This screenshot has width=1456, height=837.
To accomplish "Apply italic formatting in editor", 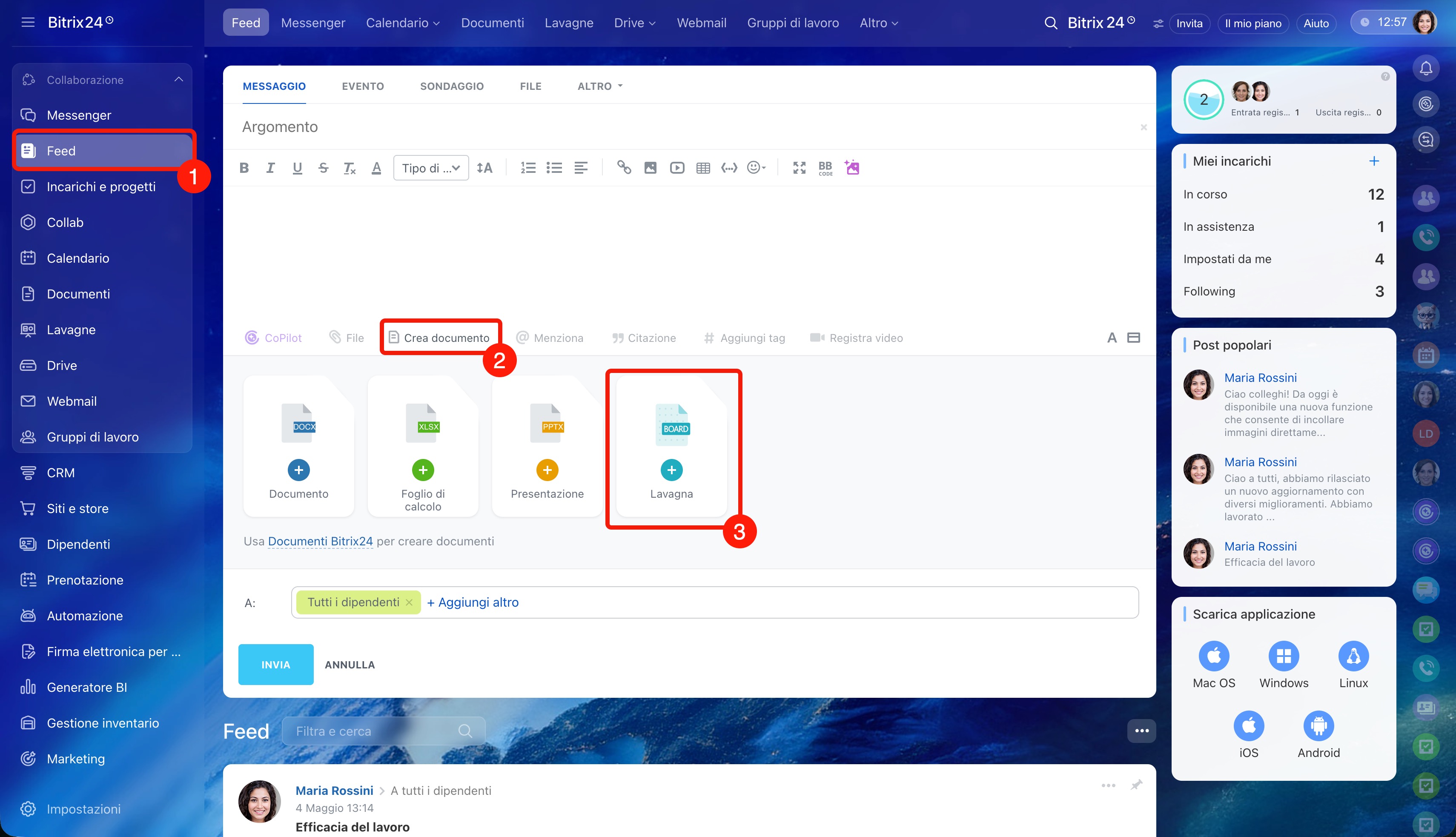I will pyautogui.click(x=270, y=168).
